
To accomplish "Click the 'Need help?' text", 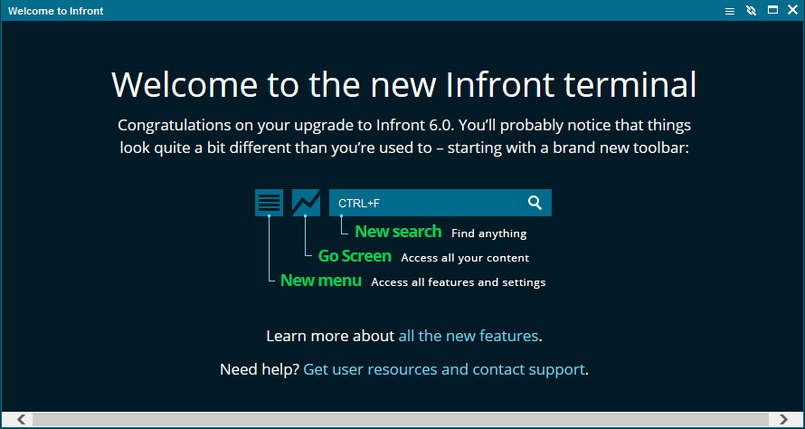I will [x=259, y=369].
